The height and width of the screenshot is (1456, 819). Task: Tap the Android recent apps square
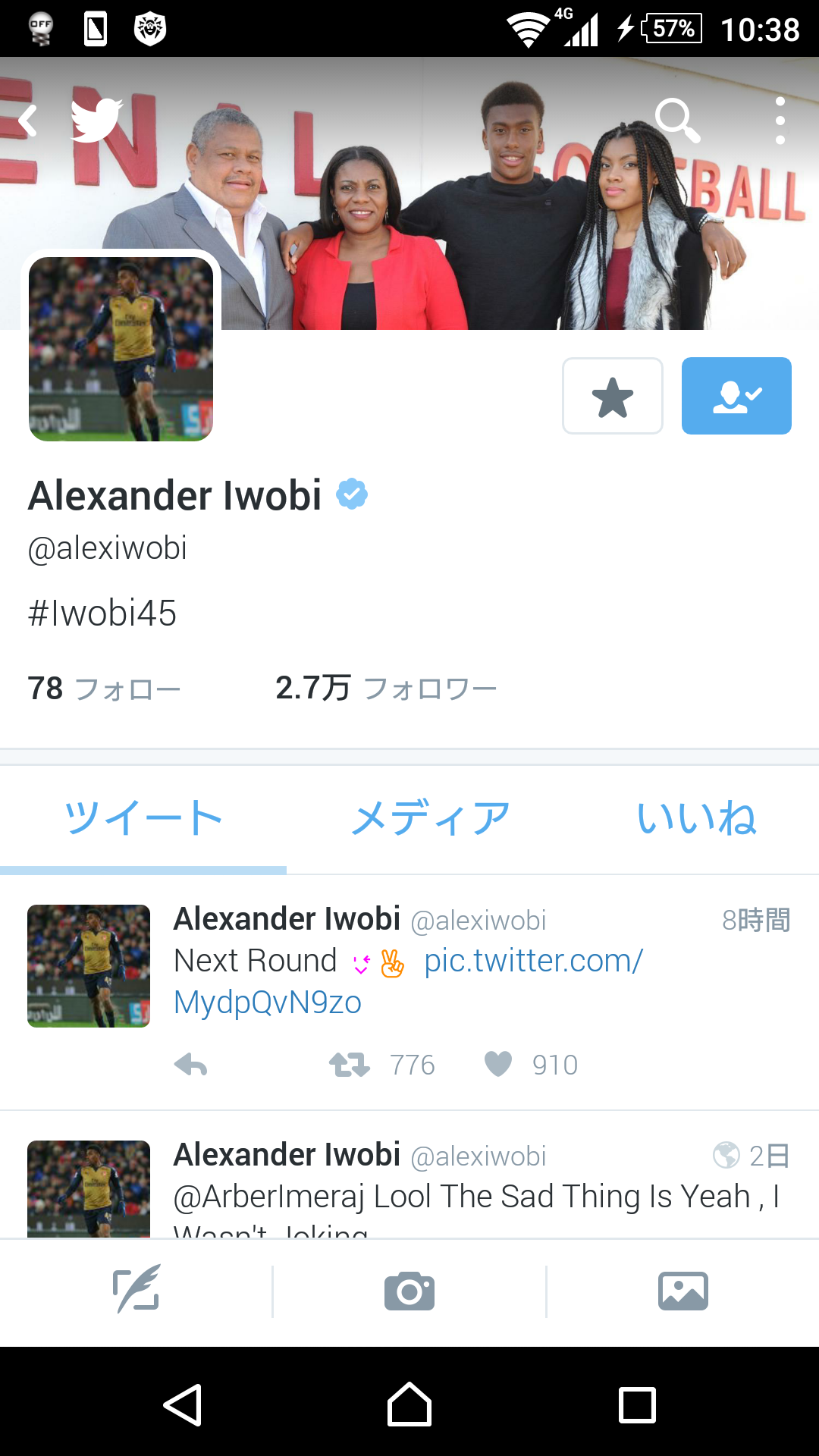637,1405
